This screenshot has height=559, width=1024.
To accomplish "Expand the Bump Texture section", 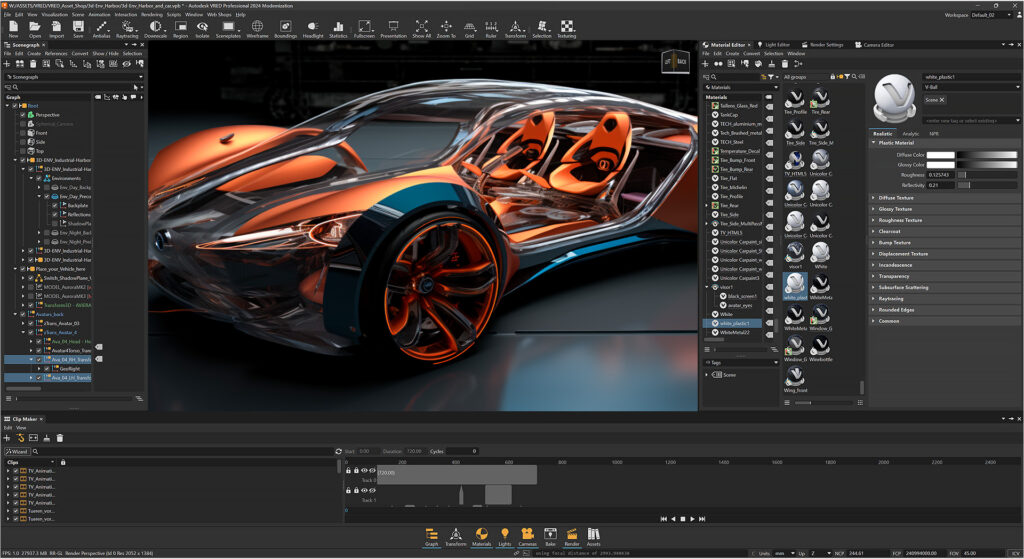I will [873, 243].
